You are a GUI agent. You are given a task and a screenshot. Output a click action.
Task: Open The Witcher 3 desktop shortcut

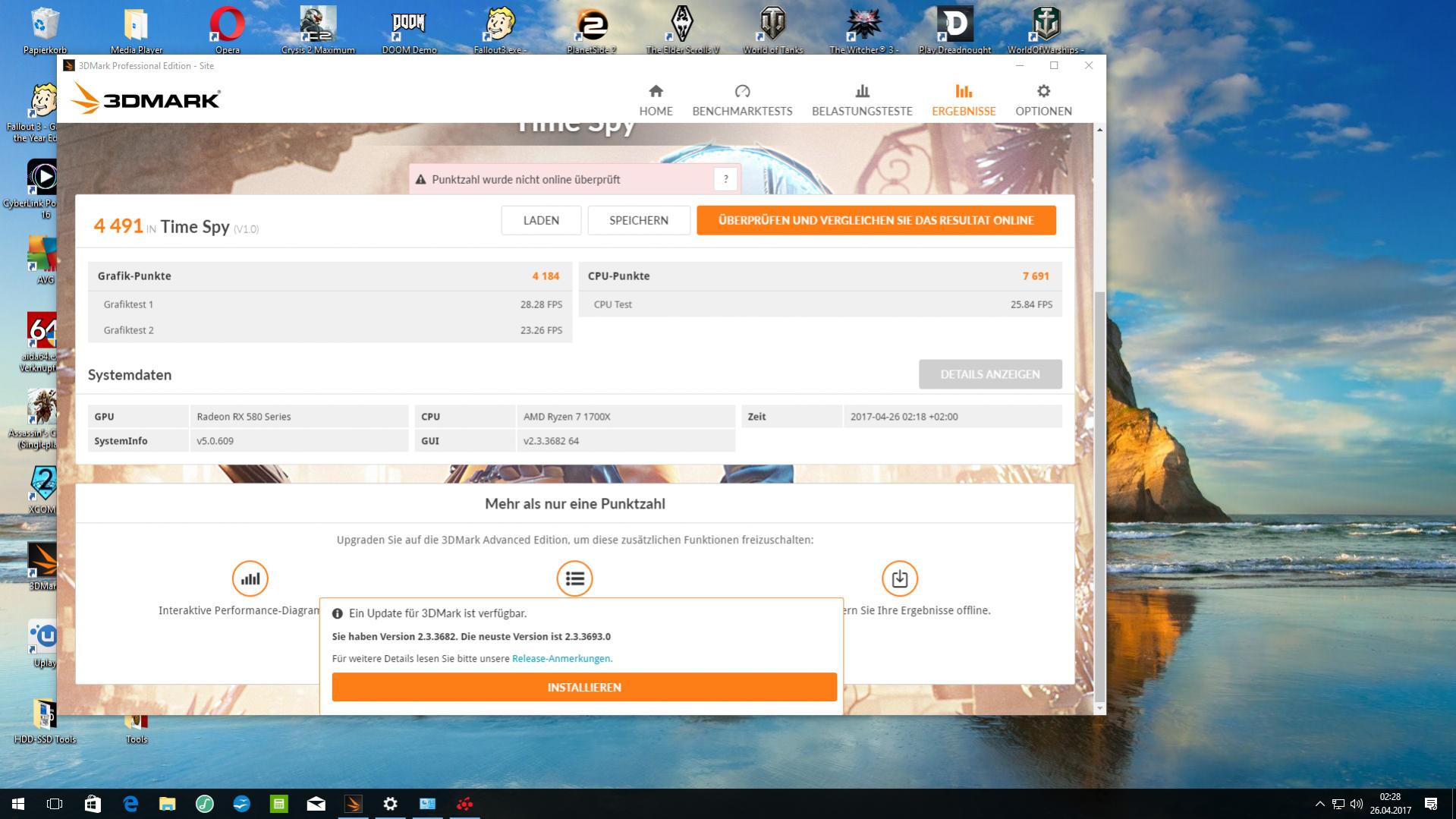863,29
